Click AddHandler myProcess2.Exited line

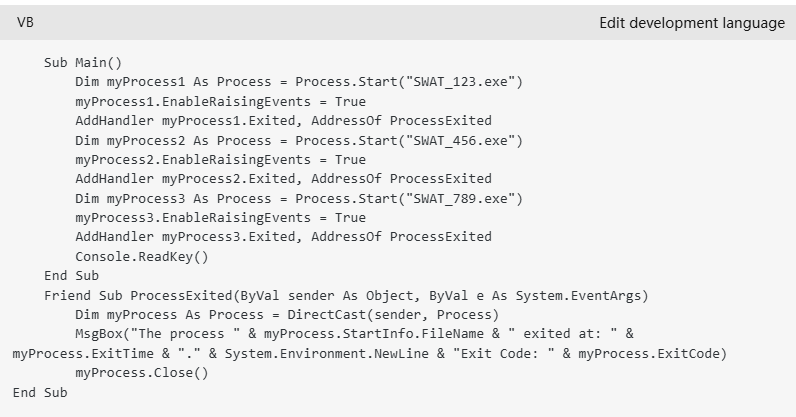coord(283,179)
